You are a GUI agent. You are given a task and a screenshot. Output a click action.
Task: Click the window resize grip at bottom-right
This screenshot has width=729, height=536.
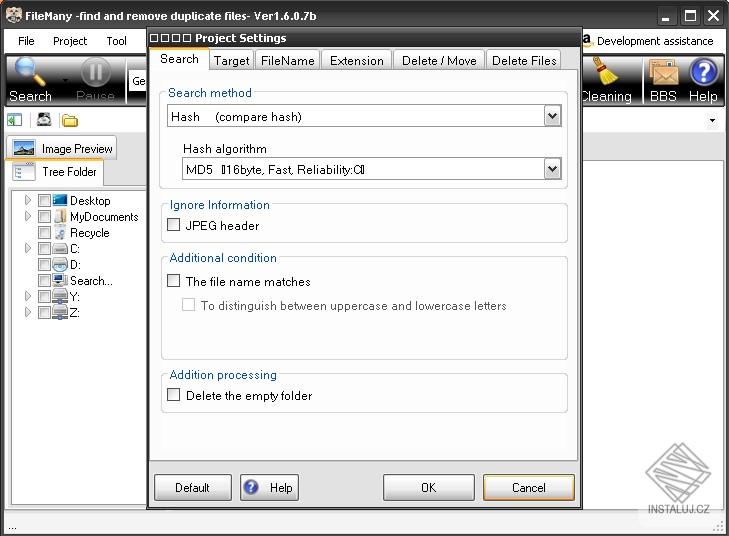point(718,526)
